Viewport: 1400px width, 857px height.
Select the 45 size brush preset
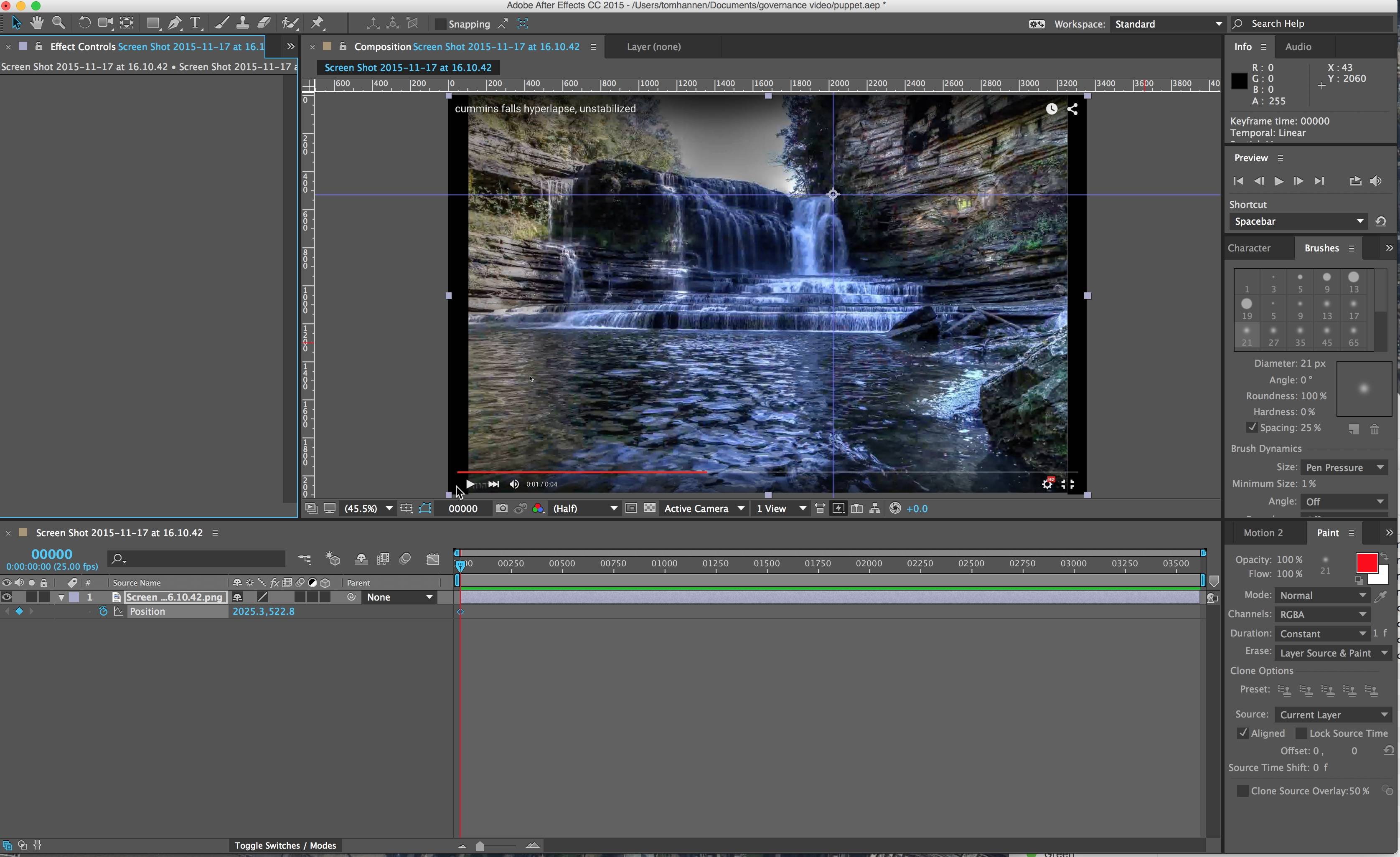(1327, 336)
